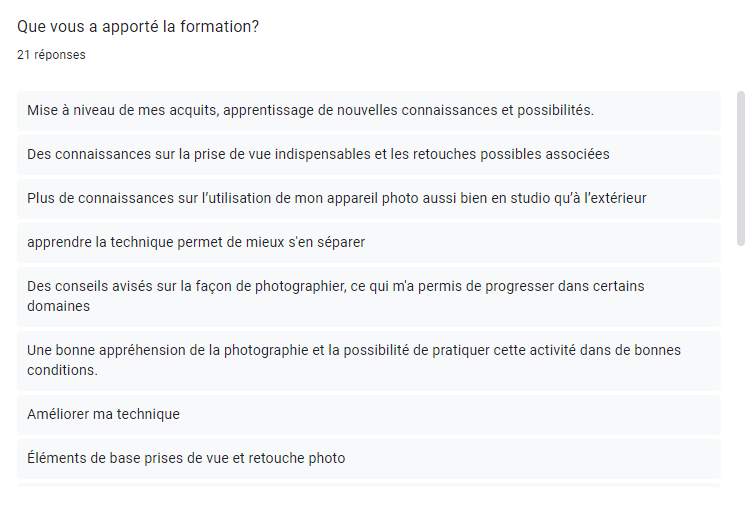This screenshot has width=752, height=505.
Task: Click the word "domaines" on the wrapped line
Action: [58, 306]
